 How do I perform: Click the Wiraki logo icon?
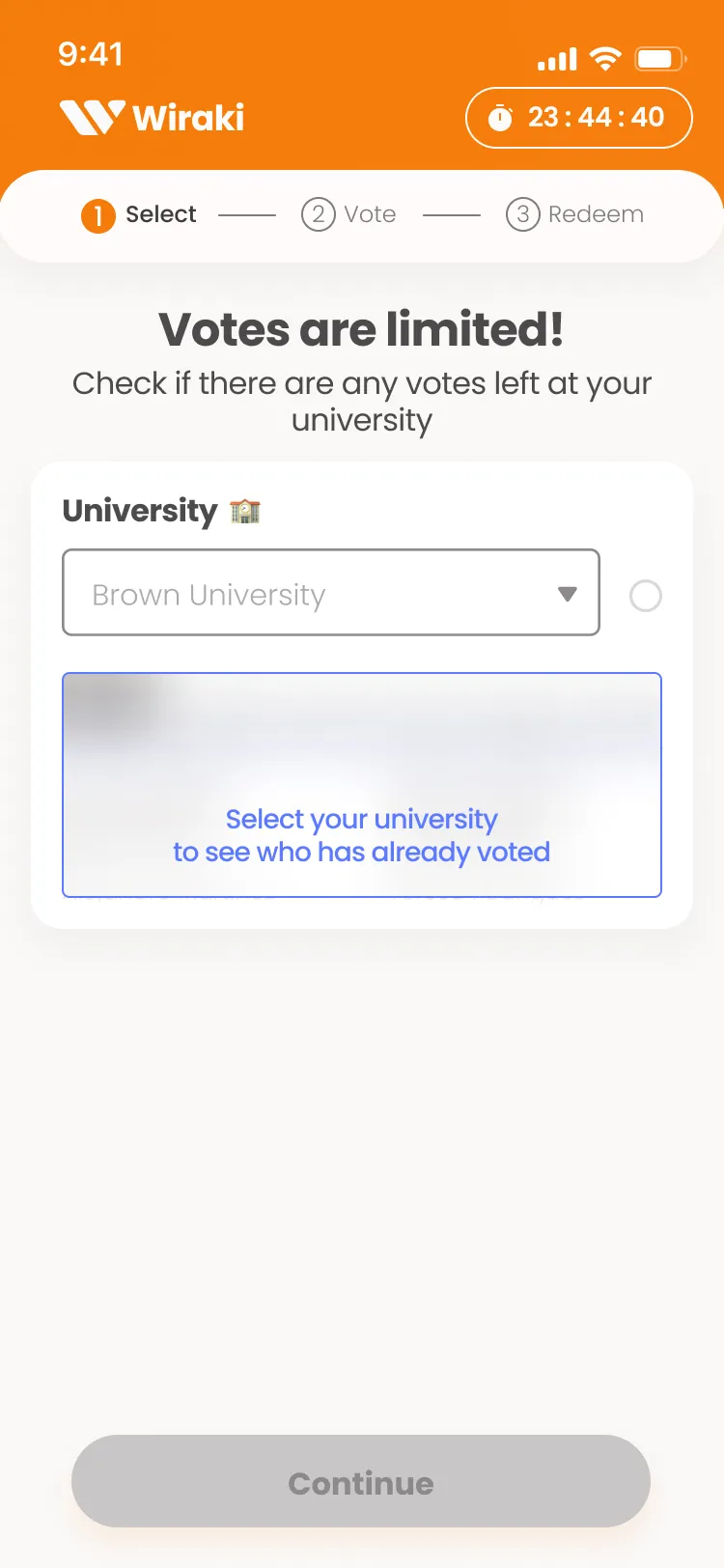tap(92, 118)
